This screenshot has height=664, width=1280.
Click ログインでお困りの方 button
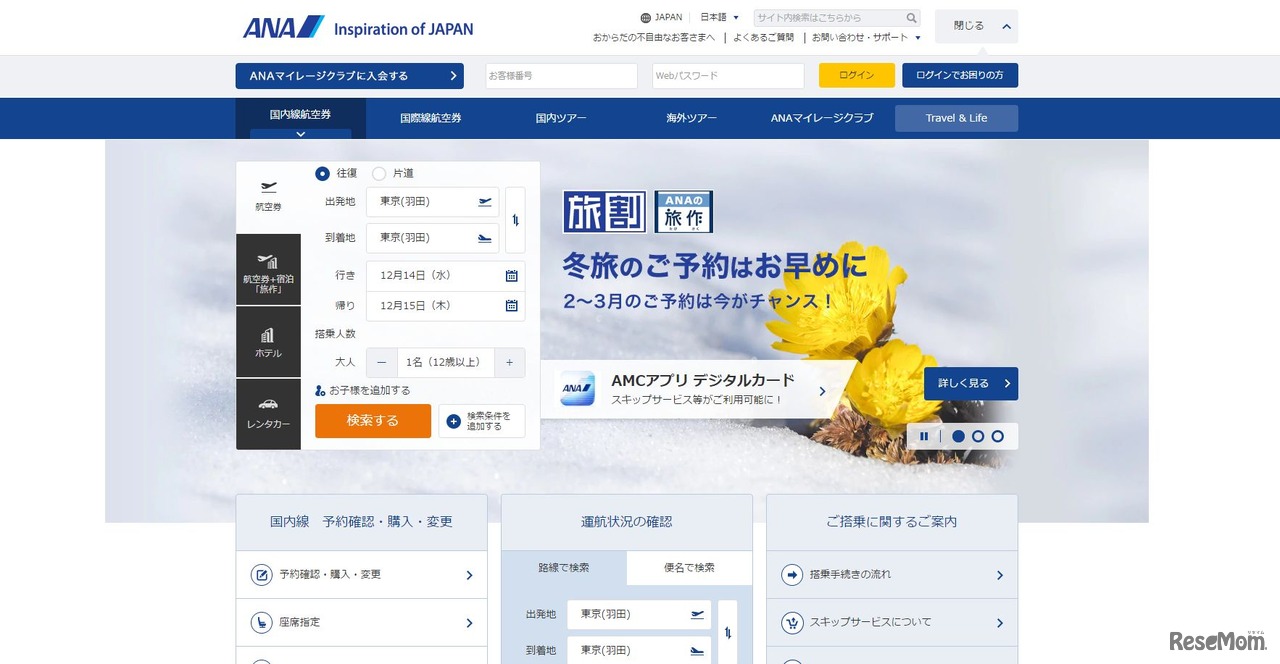tap(960, 76)
